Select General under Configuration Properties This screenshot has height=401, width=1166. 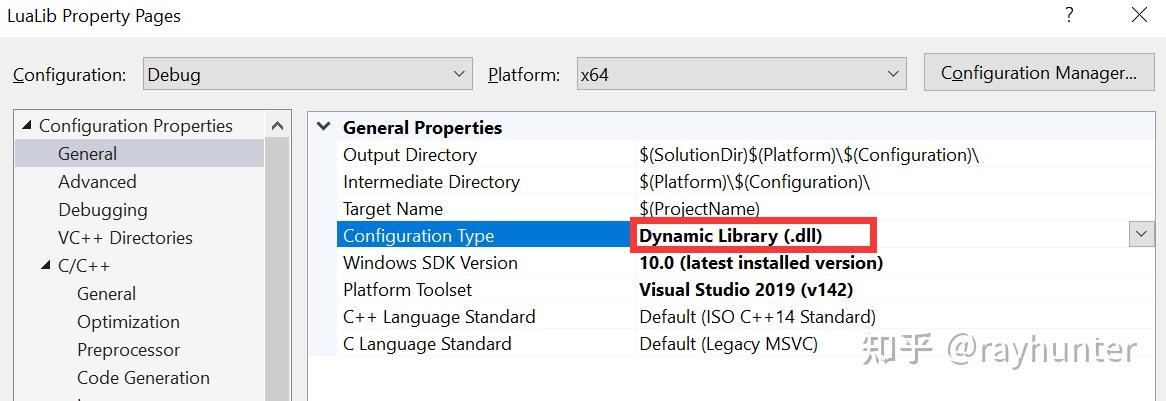[87, 154]
